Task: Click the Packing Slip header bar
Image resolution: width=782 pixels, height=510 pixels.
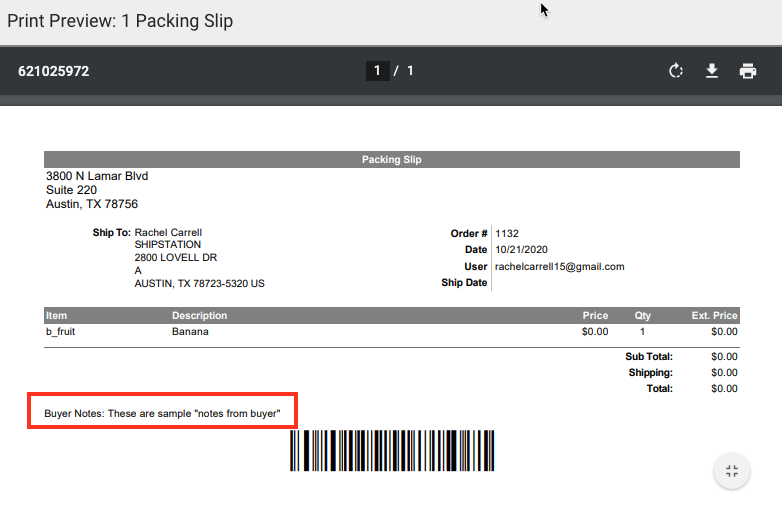Action: 391,159
